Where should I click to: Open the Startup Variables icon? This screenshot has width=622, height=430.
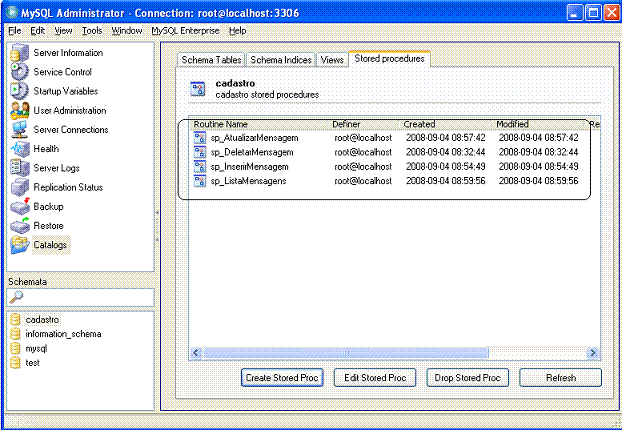(19, 91)
